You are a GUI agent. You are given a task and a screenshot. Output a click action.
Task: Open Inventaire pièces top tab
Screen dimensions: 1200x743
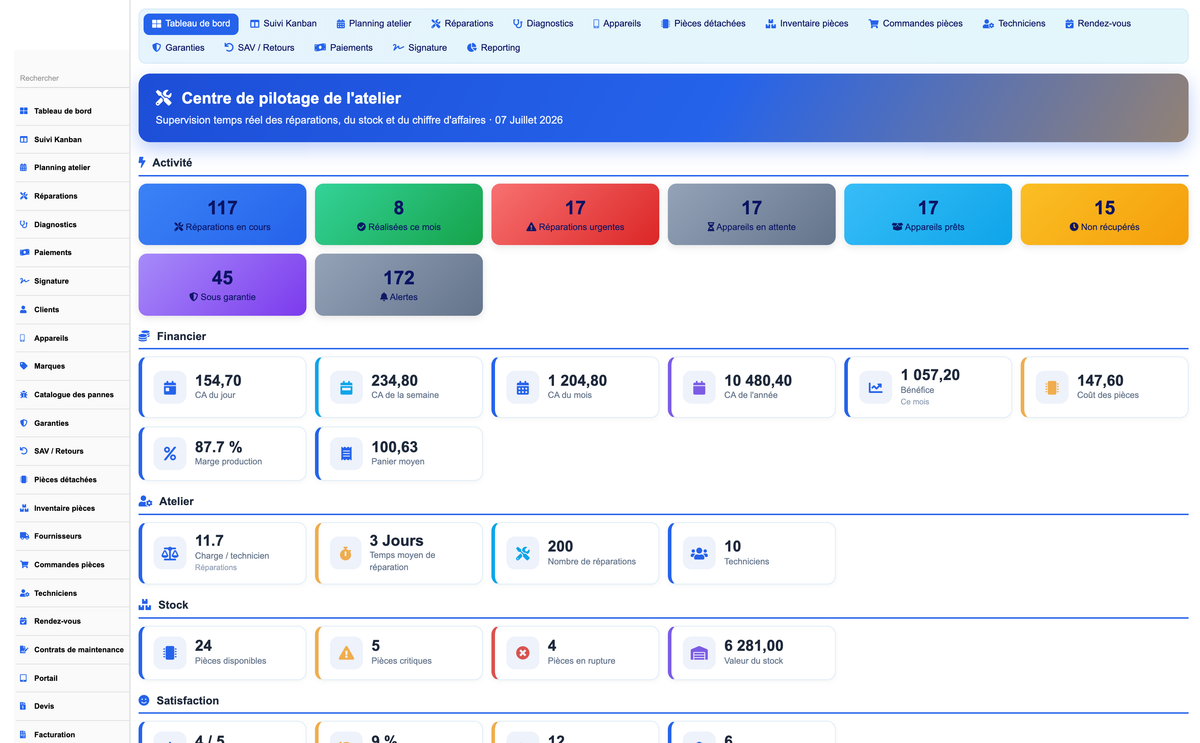pos(807,23)
